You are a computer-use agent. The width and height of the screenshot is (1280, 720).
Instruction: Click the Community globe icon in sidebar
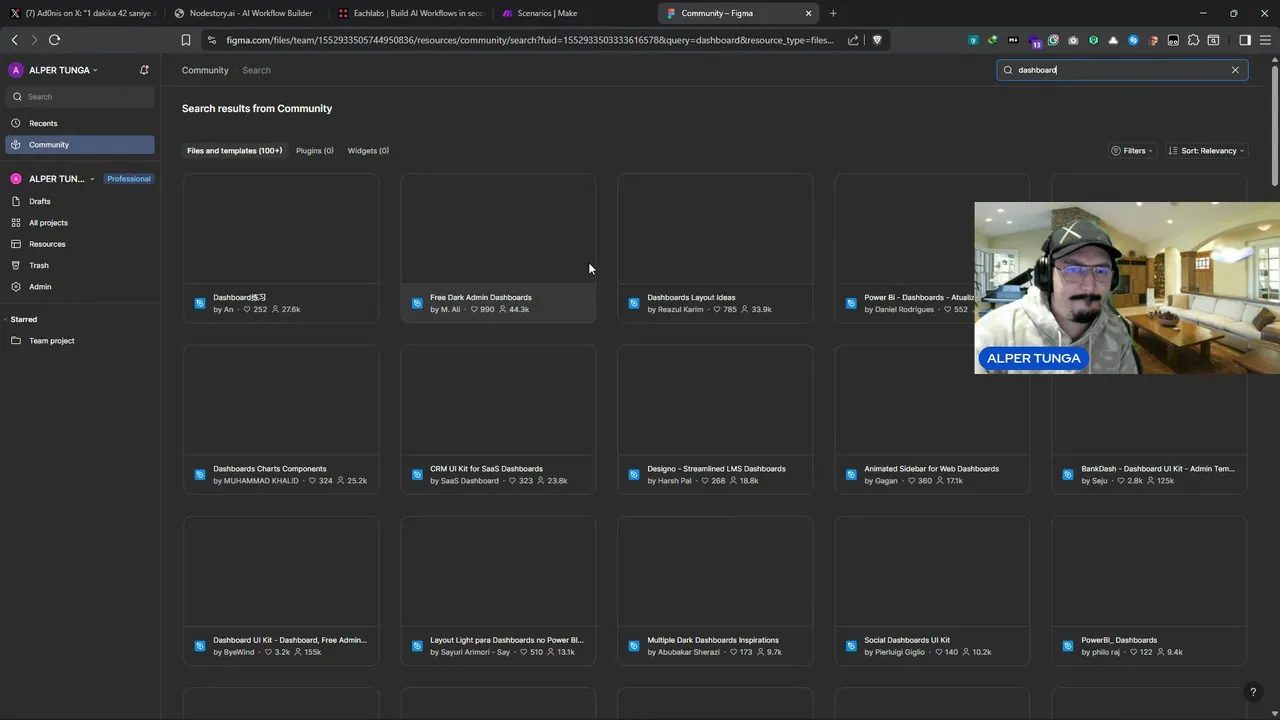[16, 145]
